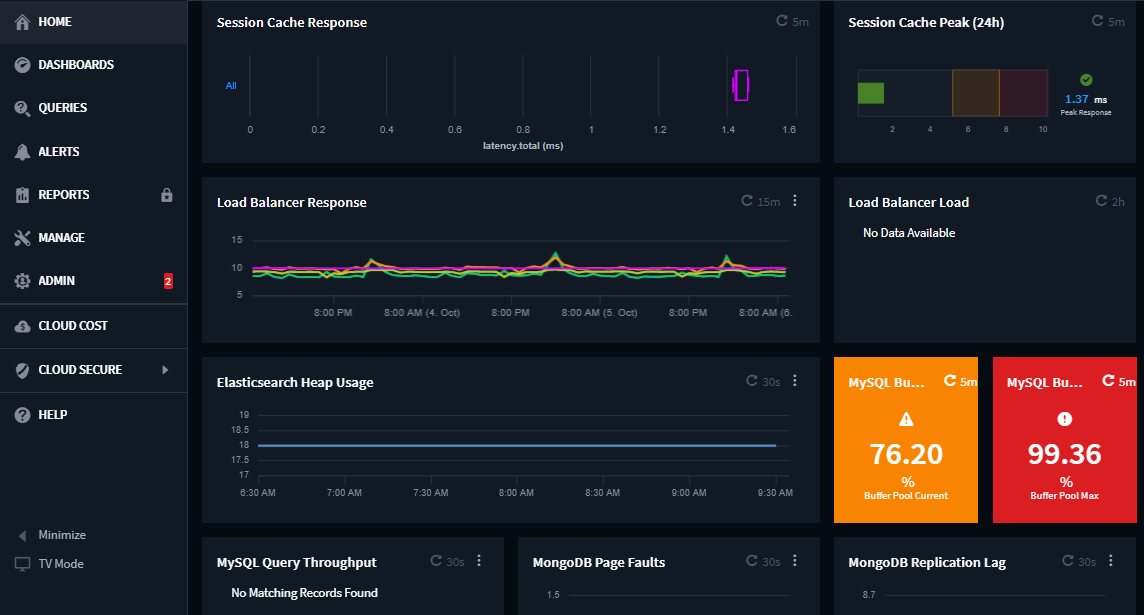Open Load Balancer Response options menu
The image size is (1144, 615).
(795, 201)
